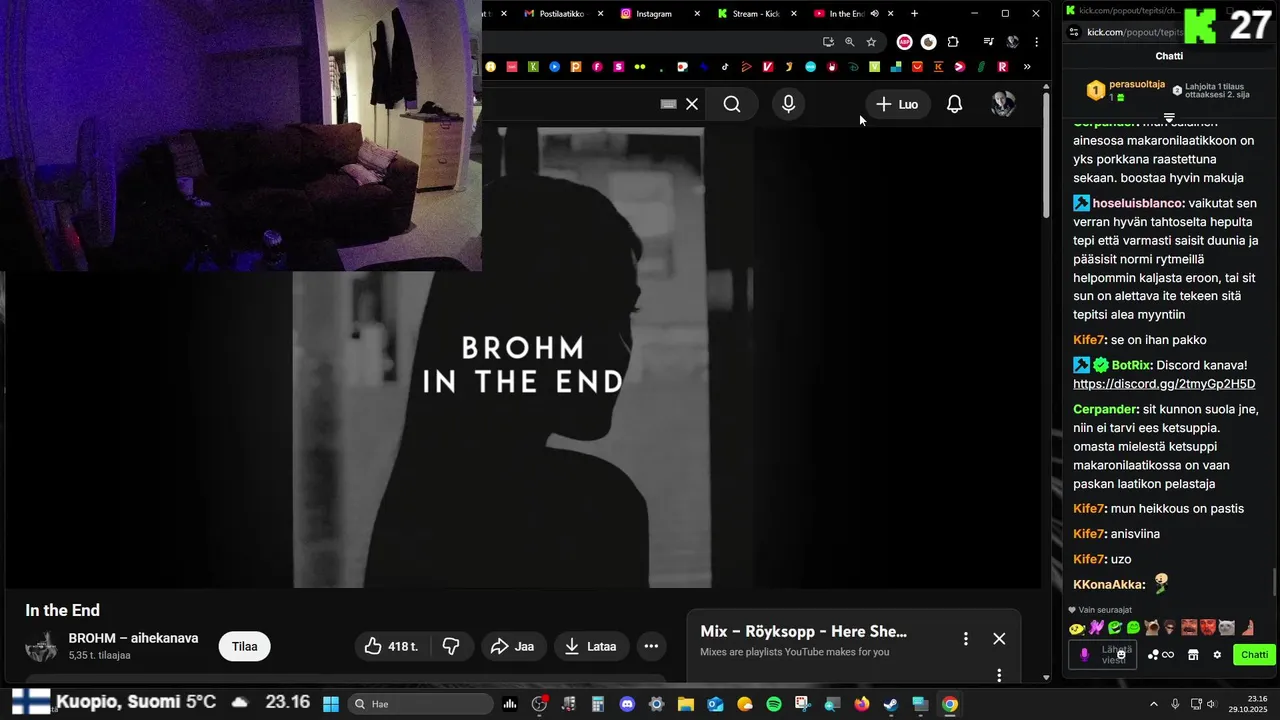Switch to the Stream - Kick tab
The width and height of the screenshot is (1280, 720).
tap(757, 13)
